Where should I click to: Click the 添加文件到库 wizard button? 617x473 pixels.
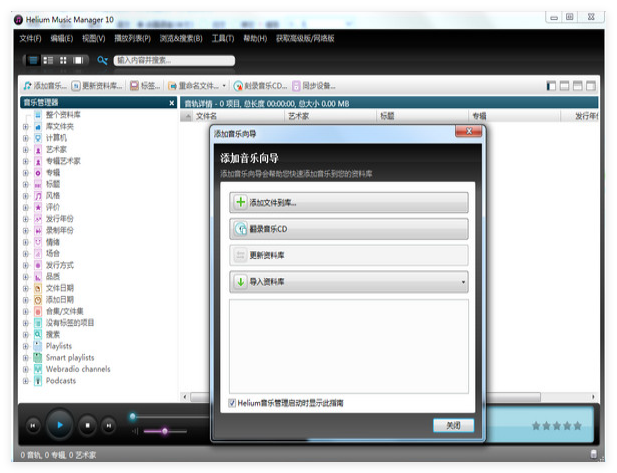(x=348, y=203)
